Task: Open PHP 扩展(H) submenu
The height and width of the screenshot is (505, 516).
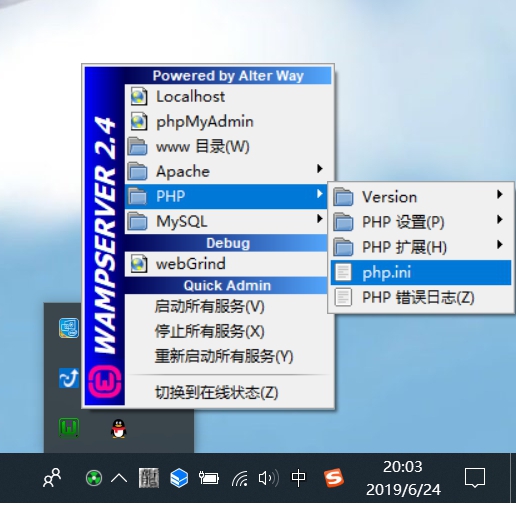Action: coord(421,247)
